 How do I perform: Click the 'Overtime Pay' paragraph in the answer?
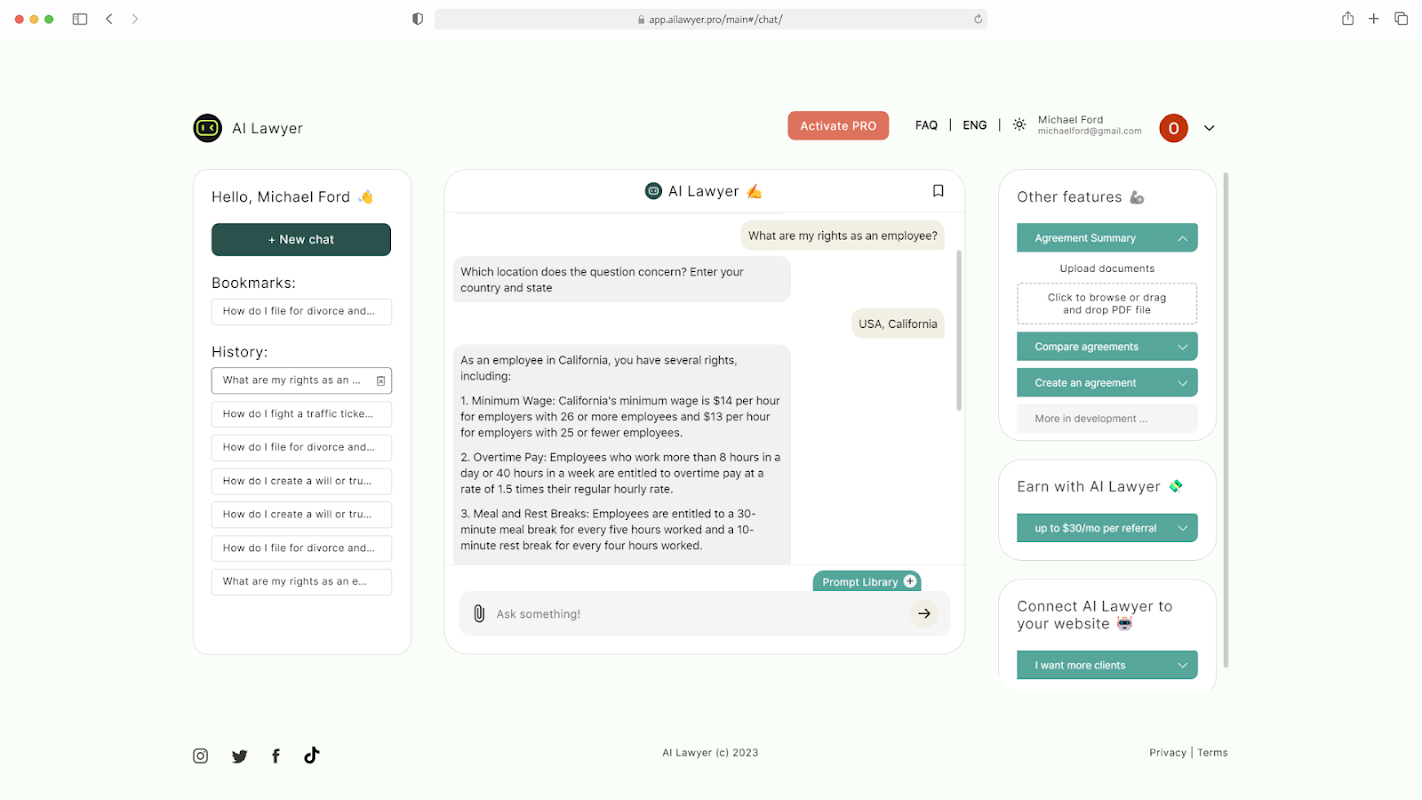(x=620, y=473)
